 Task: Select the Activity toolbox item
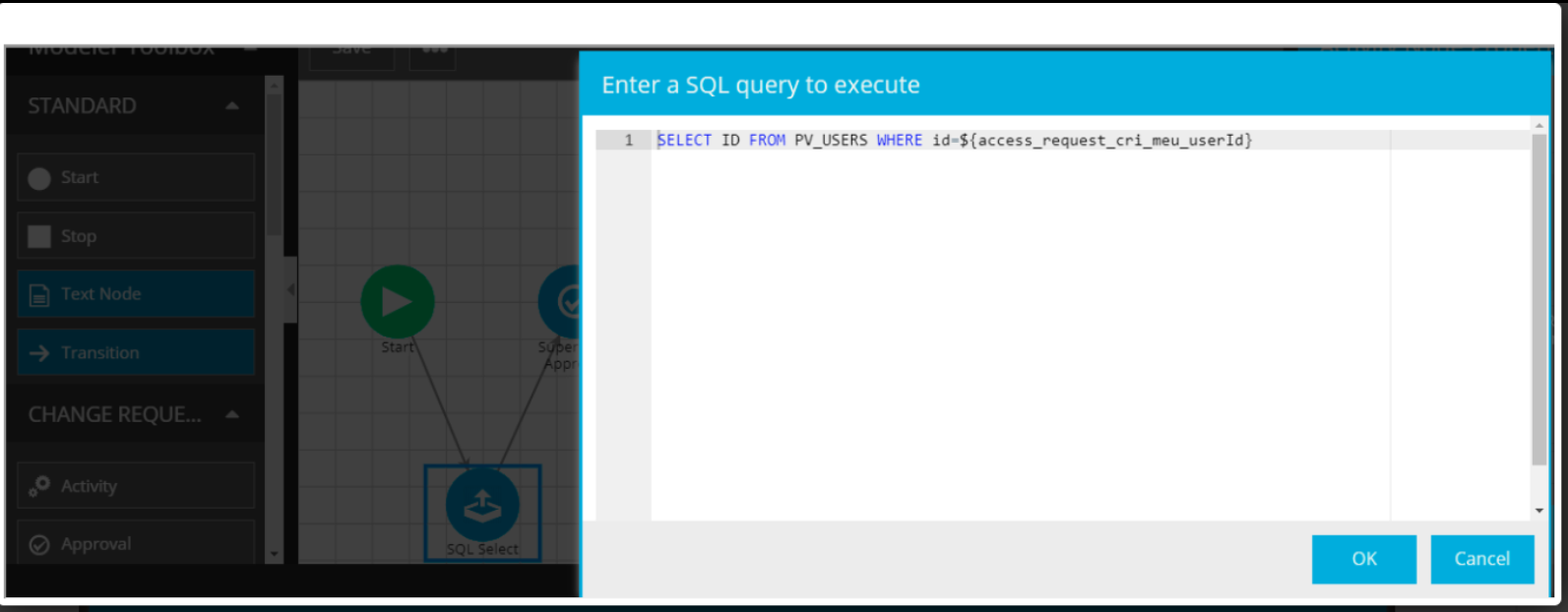135,486
